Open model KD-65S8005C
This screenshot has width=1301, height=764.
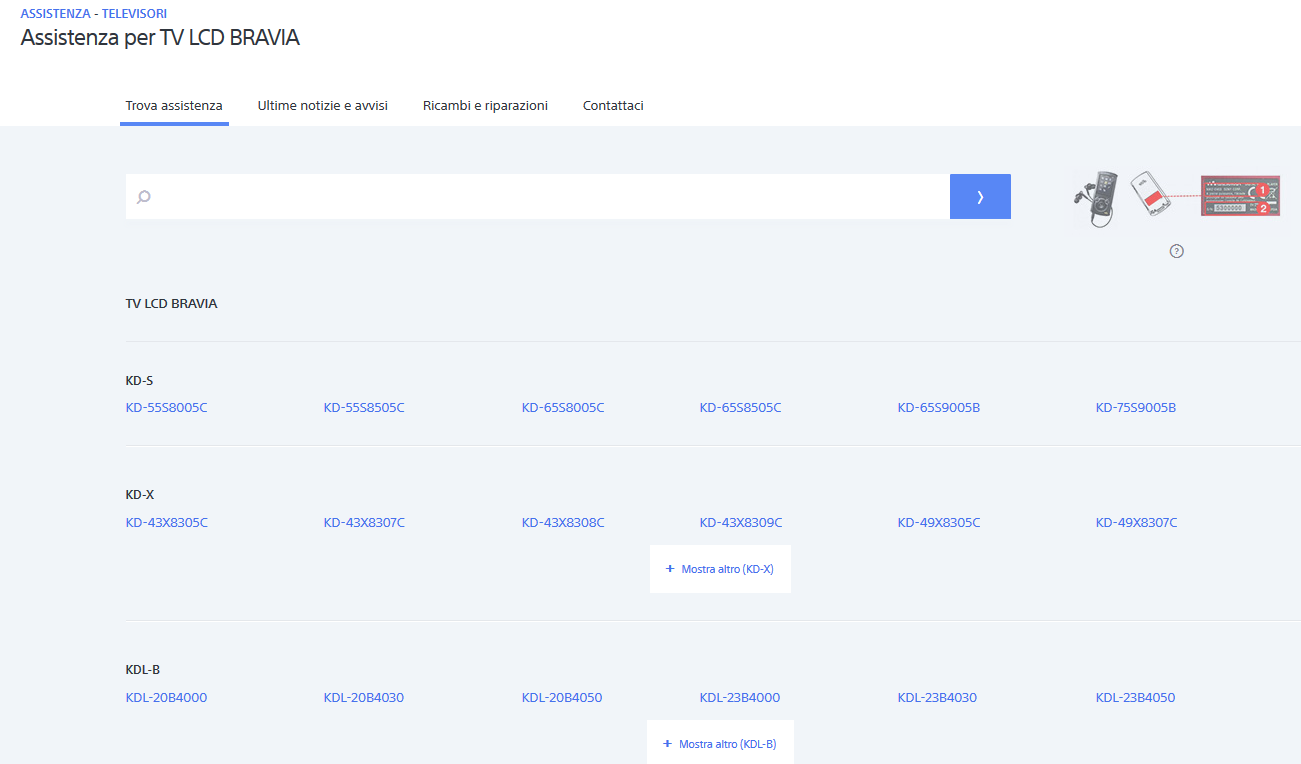[563, 408]
